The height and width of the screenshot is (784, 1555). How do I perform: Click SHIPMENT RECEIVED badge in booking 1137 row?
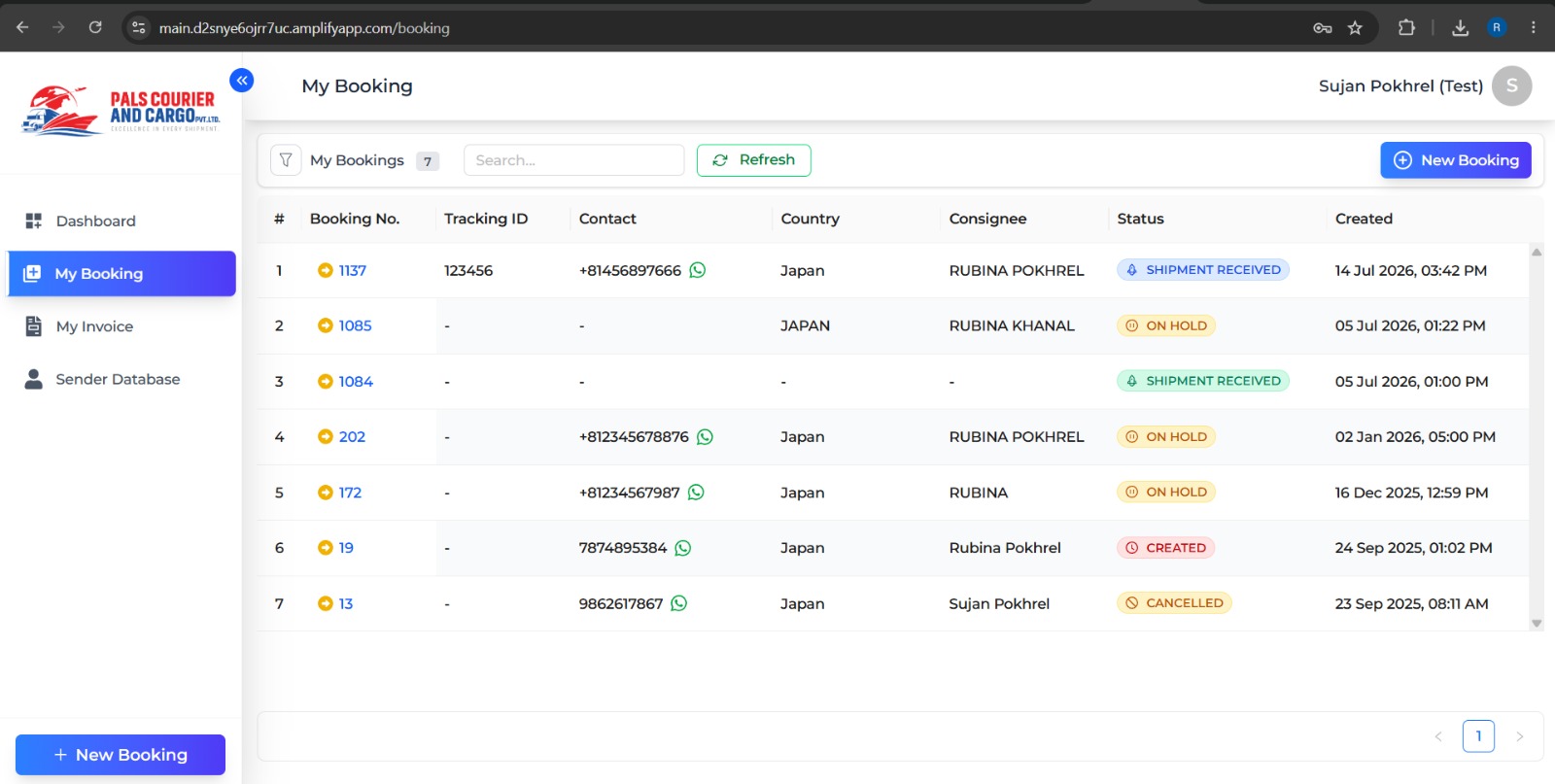click(1203, 270)
